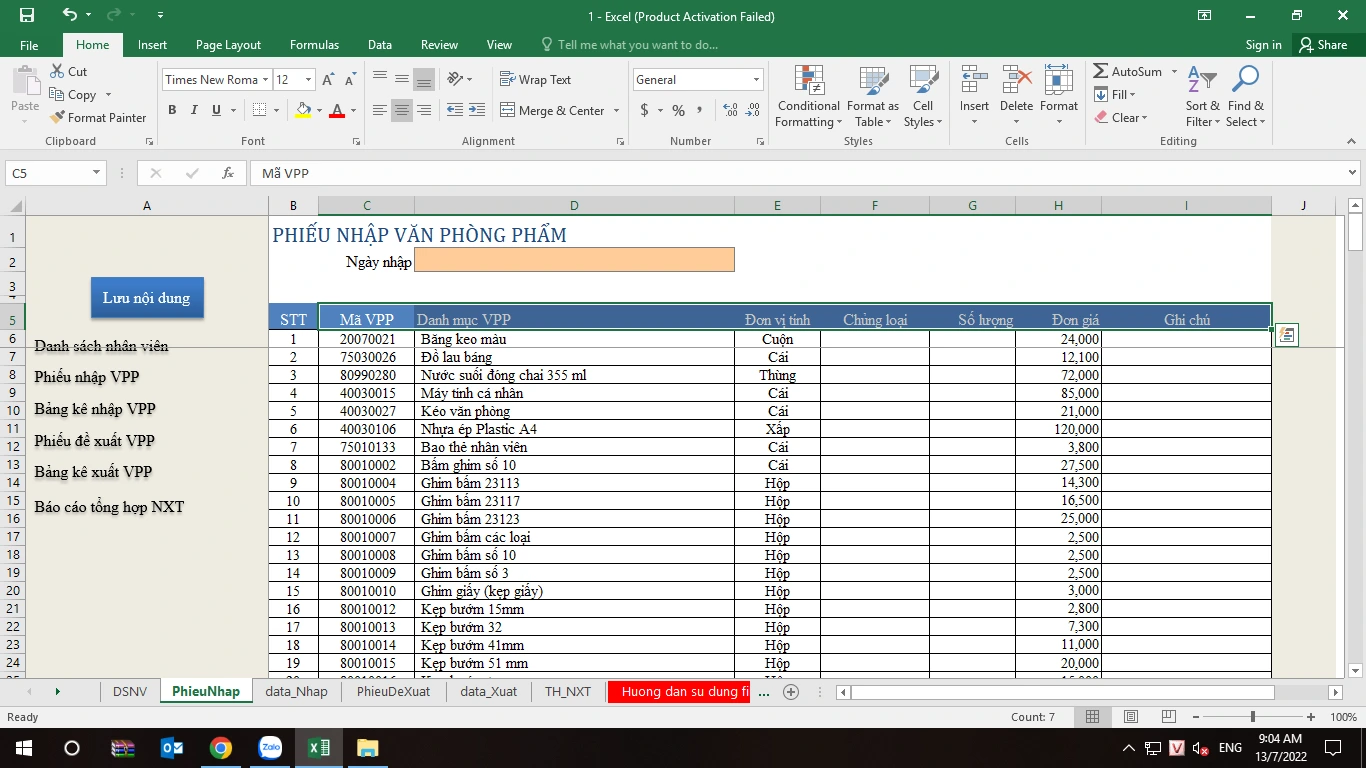Select the Format Painter tool
1366x768 pixels.
pyautogui.click(x=98, y=117)
